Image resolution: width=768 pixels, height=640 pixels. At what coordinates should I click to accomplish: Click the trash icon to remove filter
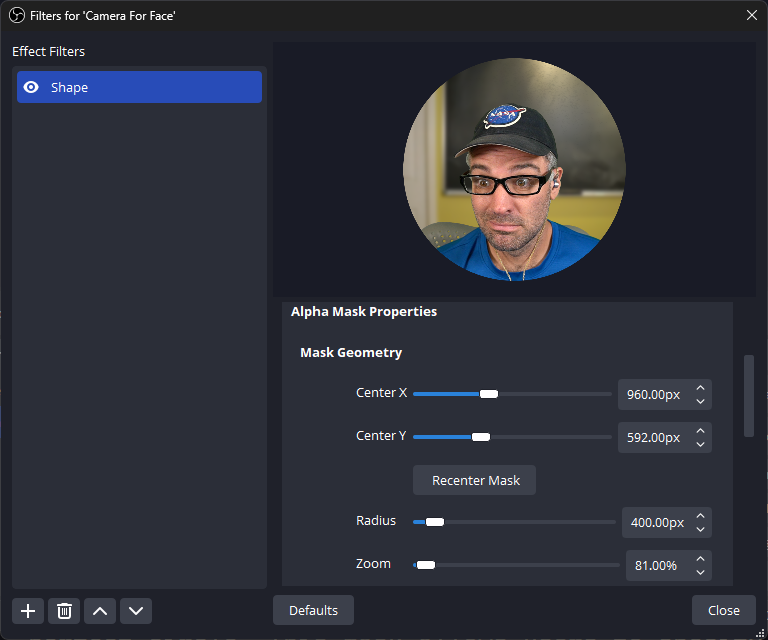coord(64,611)
